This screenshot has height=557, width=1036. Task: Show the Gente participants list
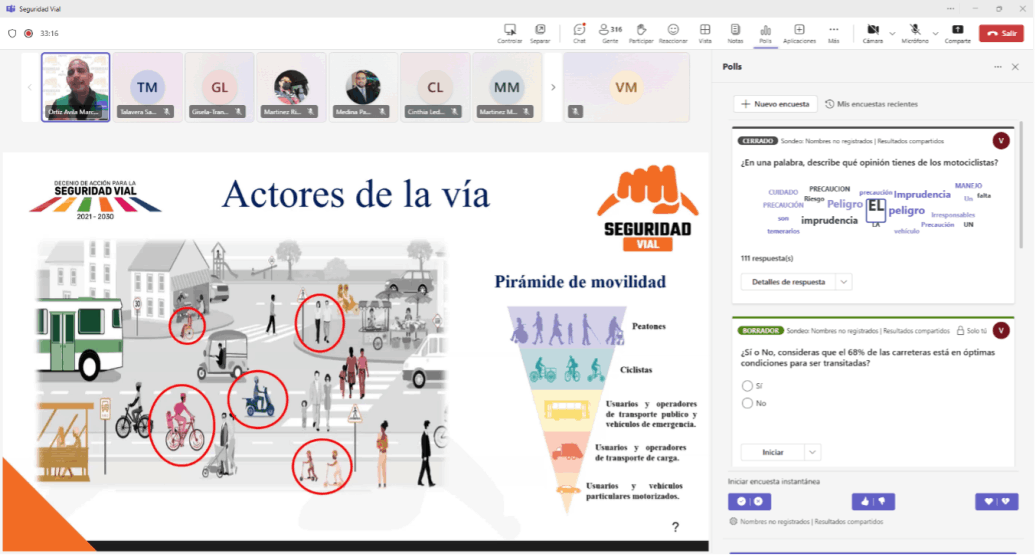click(610, 33)
